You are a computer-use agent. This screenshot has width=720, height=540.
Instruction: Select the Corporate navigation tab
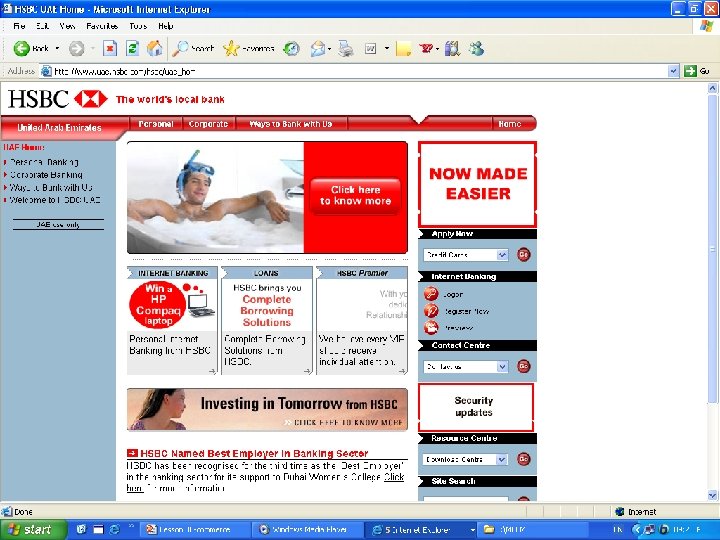tap(208, 124)
